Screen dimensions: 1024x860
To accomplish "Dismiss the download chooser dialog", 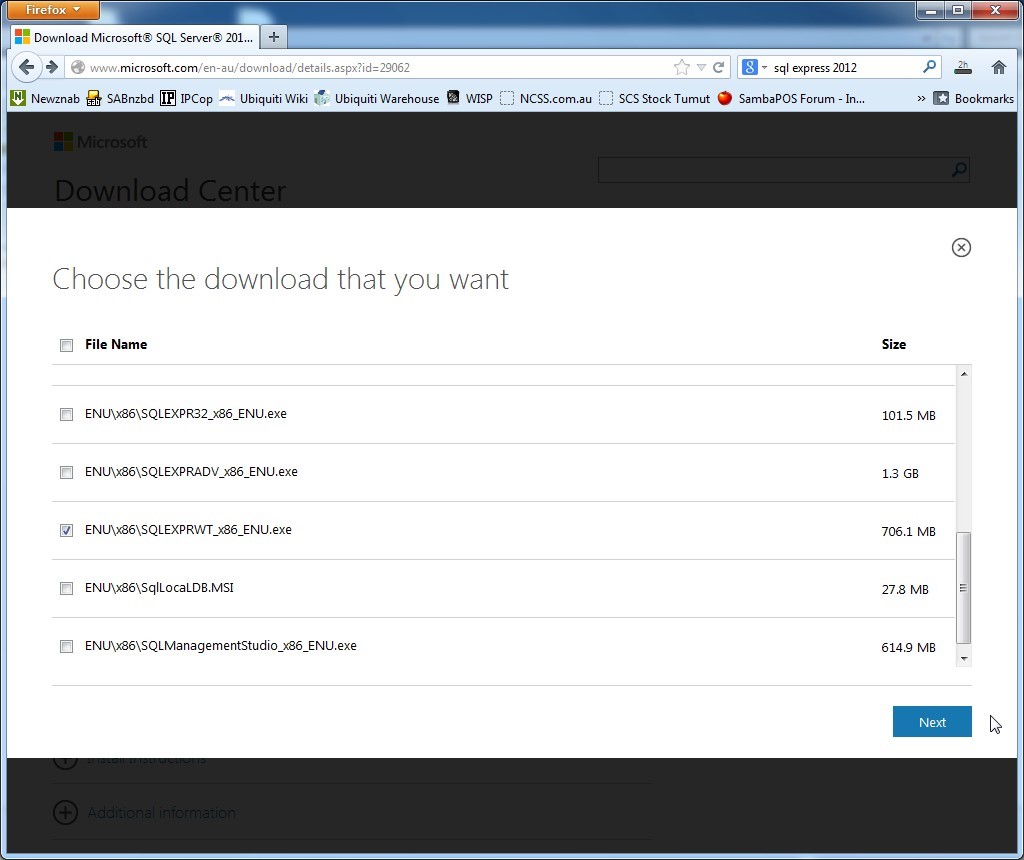I will click(x=961, y=247).
